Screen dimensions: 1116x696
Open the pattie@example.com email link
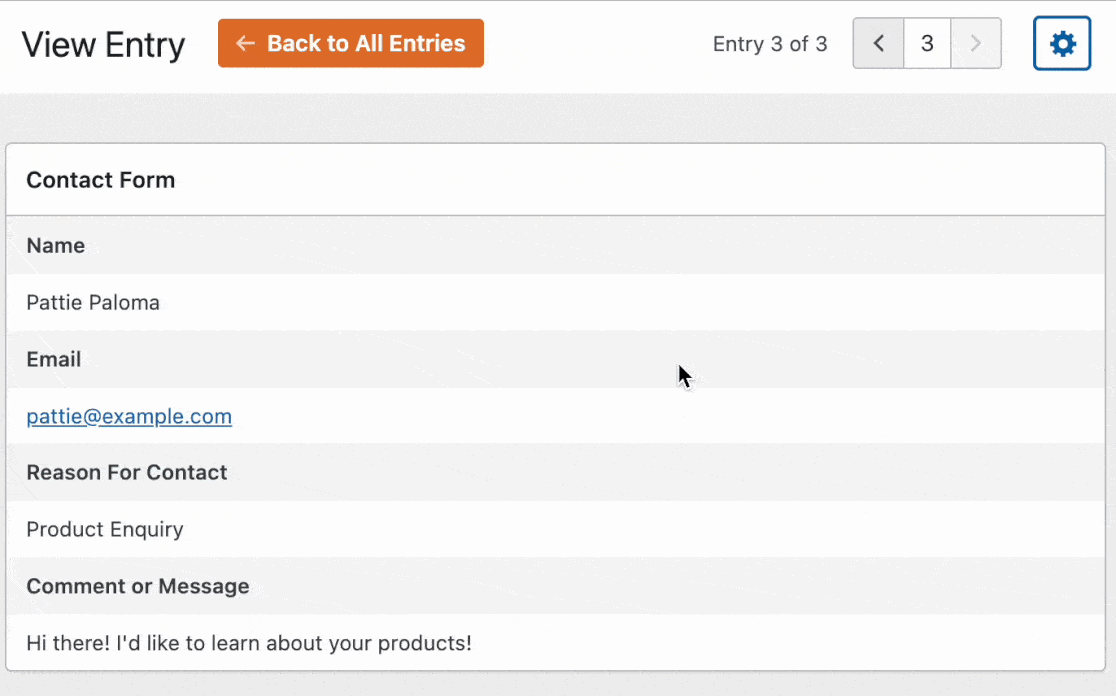pos(129,416)
